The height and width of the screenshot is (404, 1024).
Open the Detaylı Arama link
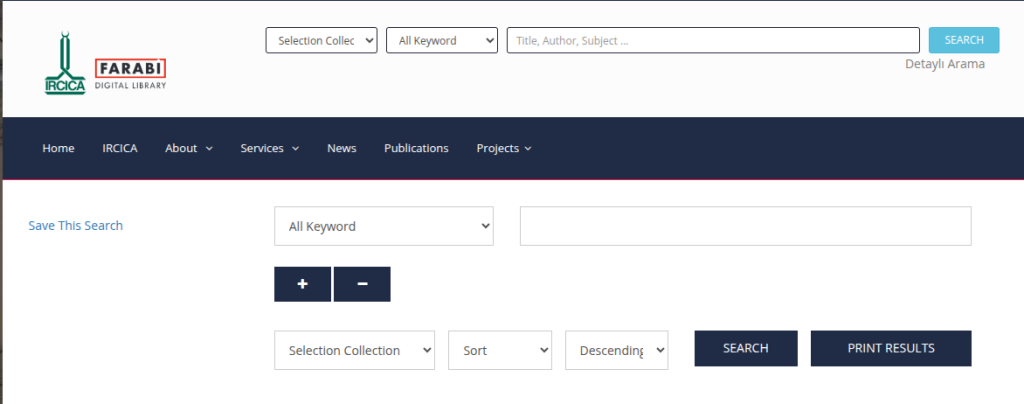pos(944,64)
